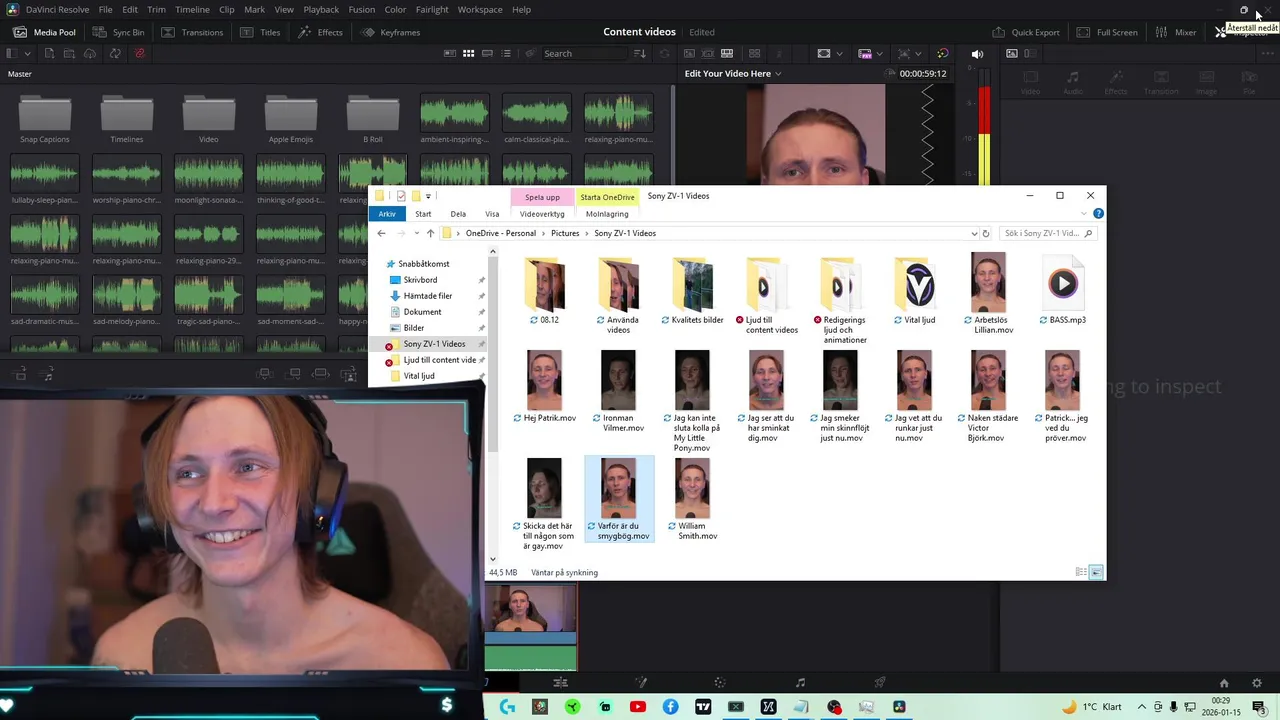The image size is (1280, 720).
Task: Open the Fusion page wand icon
Action: coord(641,683)
